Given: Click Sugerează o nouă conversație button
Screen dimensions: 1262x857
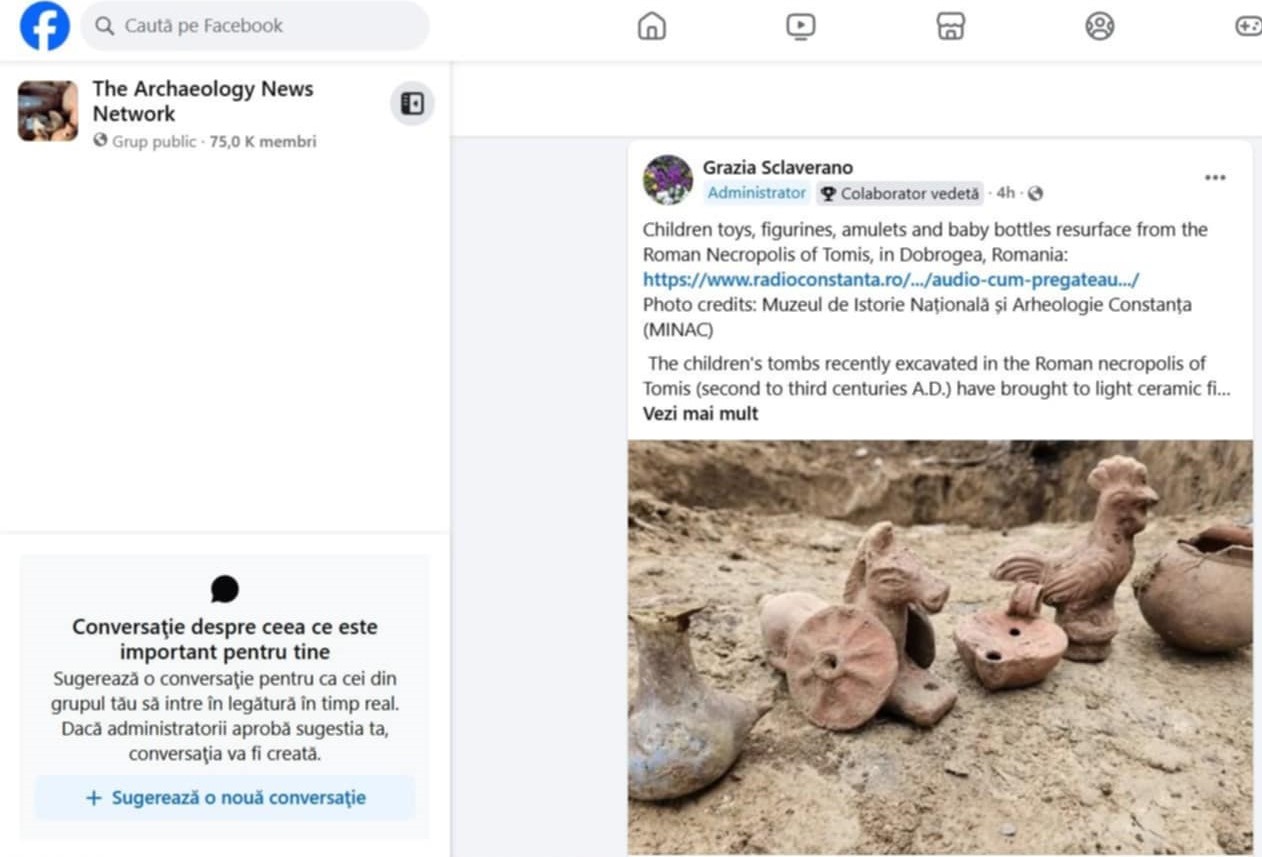Looking at the screenshot, I should coord(225,798).
